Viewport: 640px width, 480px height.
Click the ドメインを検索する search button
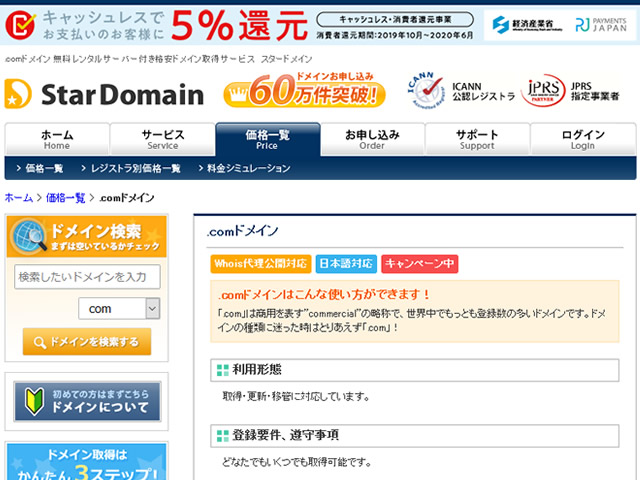coord(87,342)
